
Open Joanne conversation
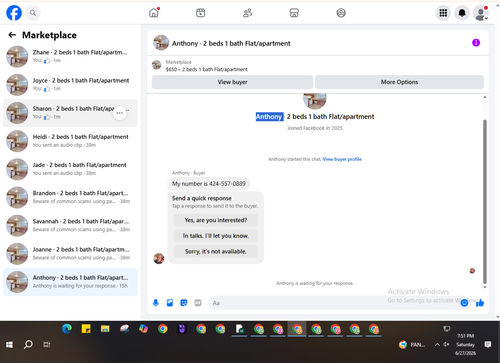click(70, 254)
